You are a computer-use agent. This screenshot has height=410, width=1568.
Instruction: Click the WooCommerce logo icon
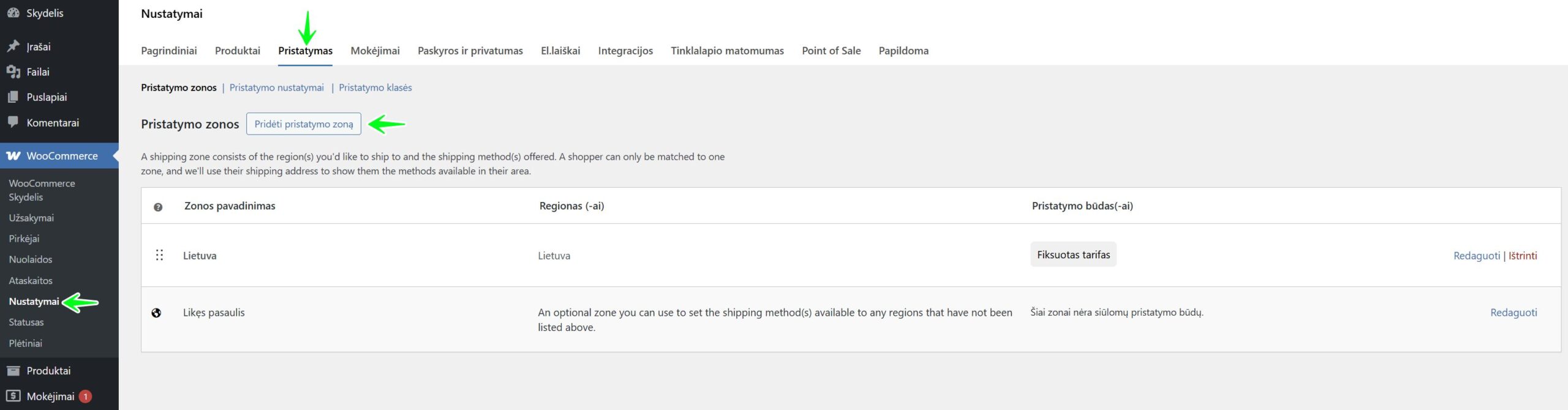click(x=13, y=156)
